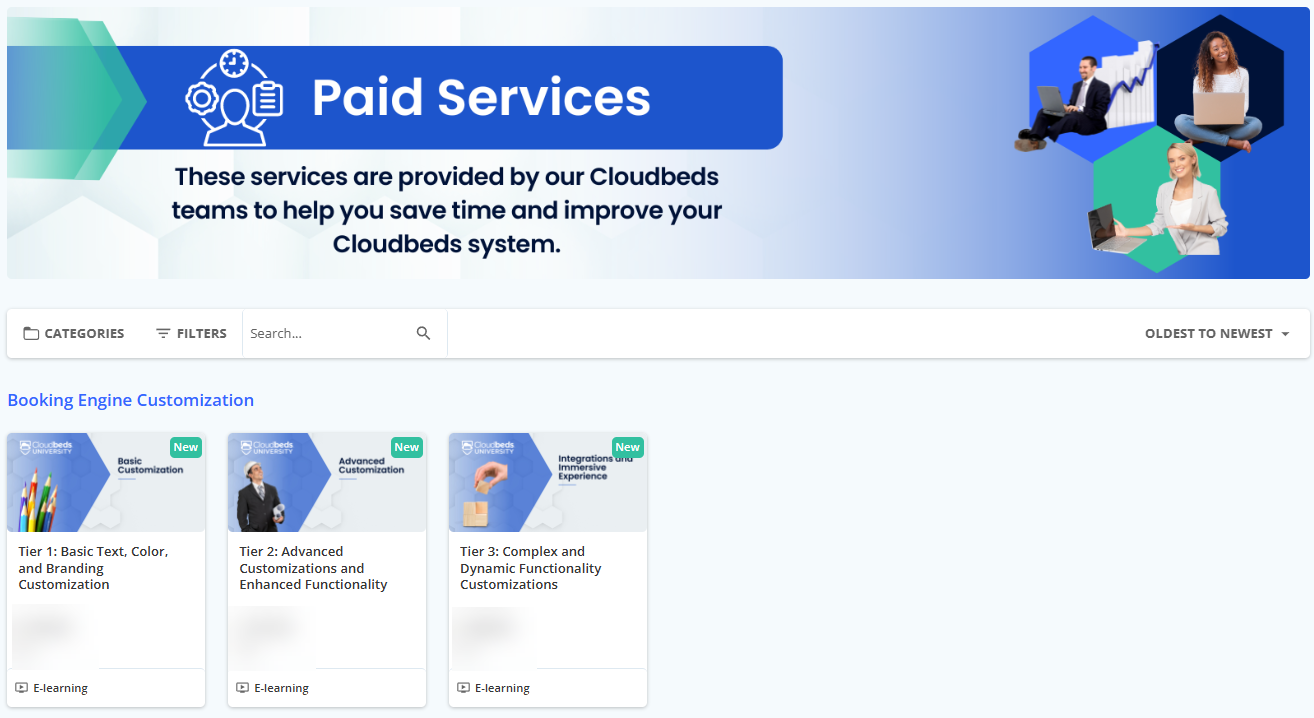Click E-learning video icon on Tier 1 card
The height and width of the screenshot is (718, 1314).
click(x=22, y=688)
